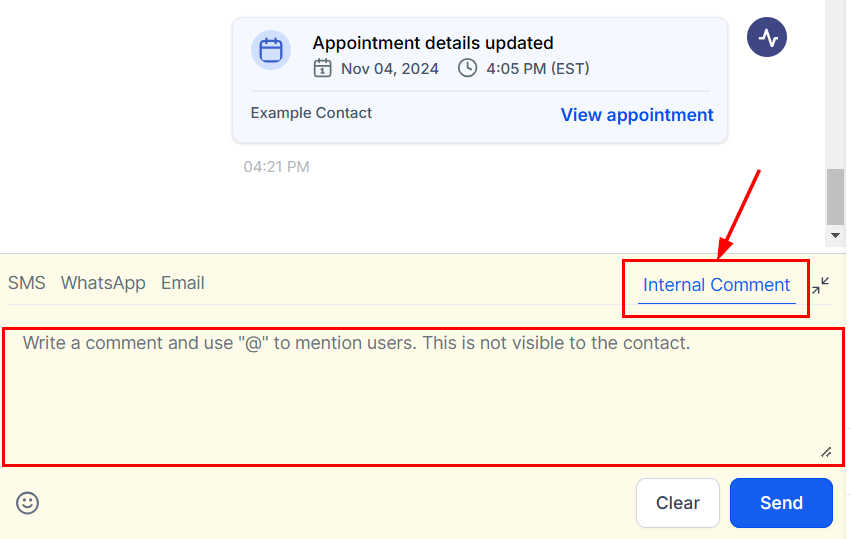The width and height of the screenshot is (851, 539).
Task: Click the activity avatar icon
Action: tap(767, 38)
